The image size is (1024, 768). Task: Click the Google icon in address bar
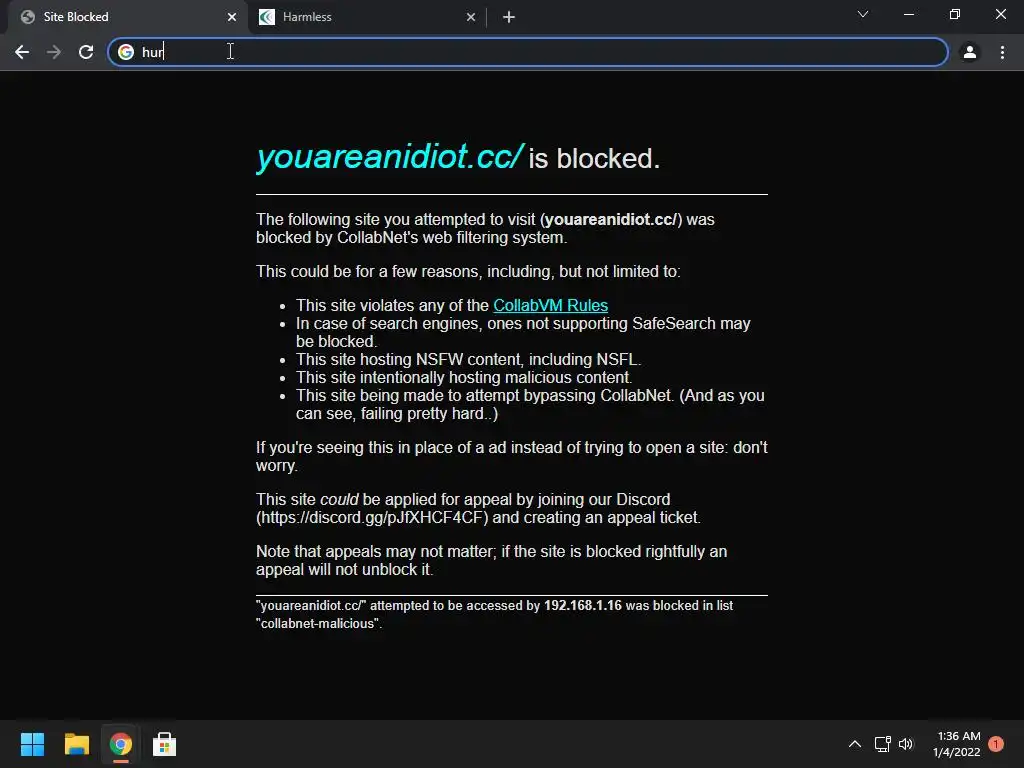point(126,52)
